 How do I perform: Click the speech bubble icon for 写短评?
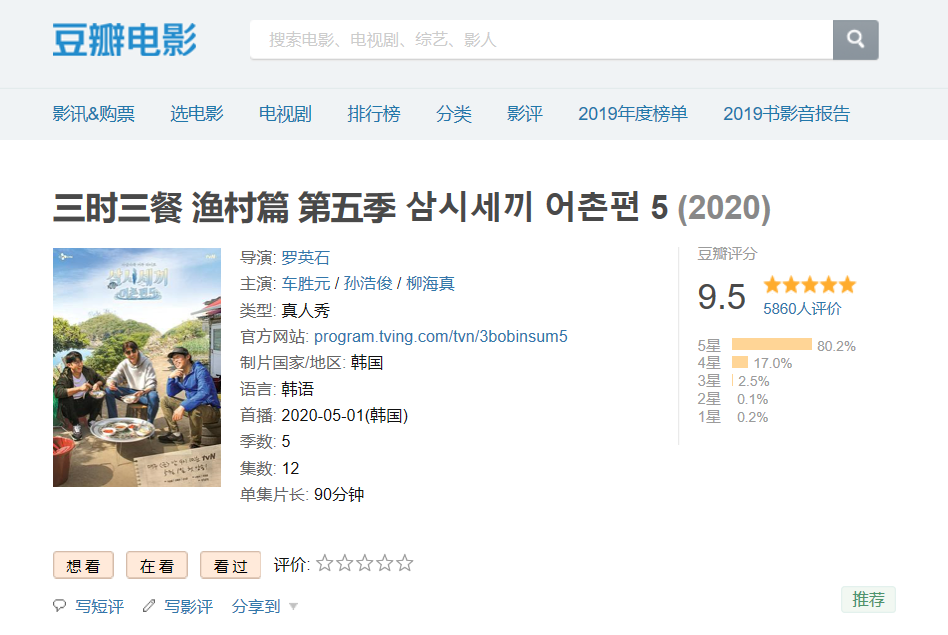coord(59,606)
